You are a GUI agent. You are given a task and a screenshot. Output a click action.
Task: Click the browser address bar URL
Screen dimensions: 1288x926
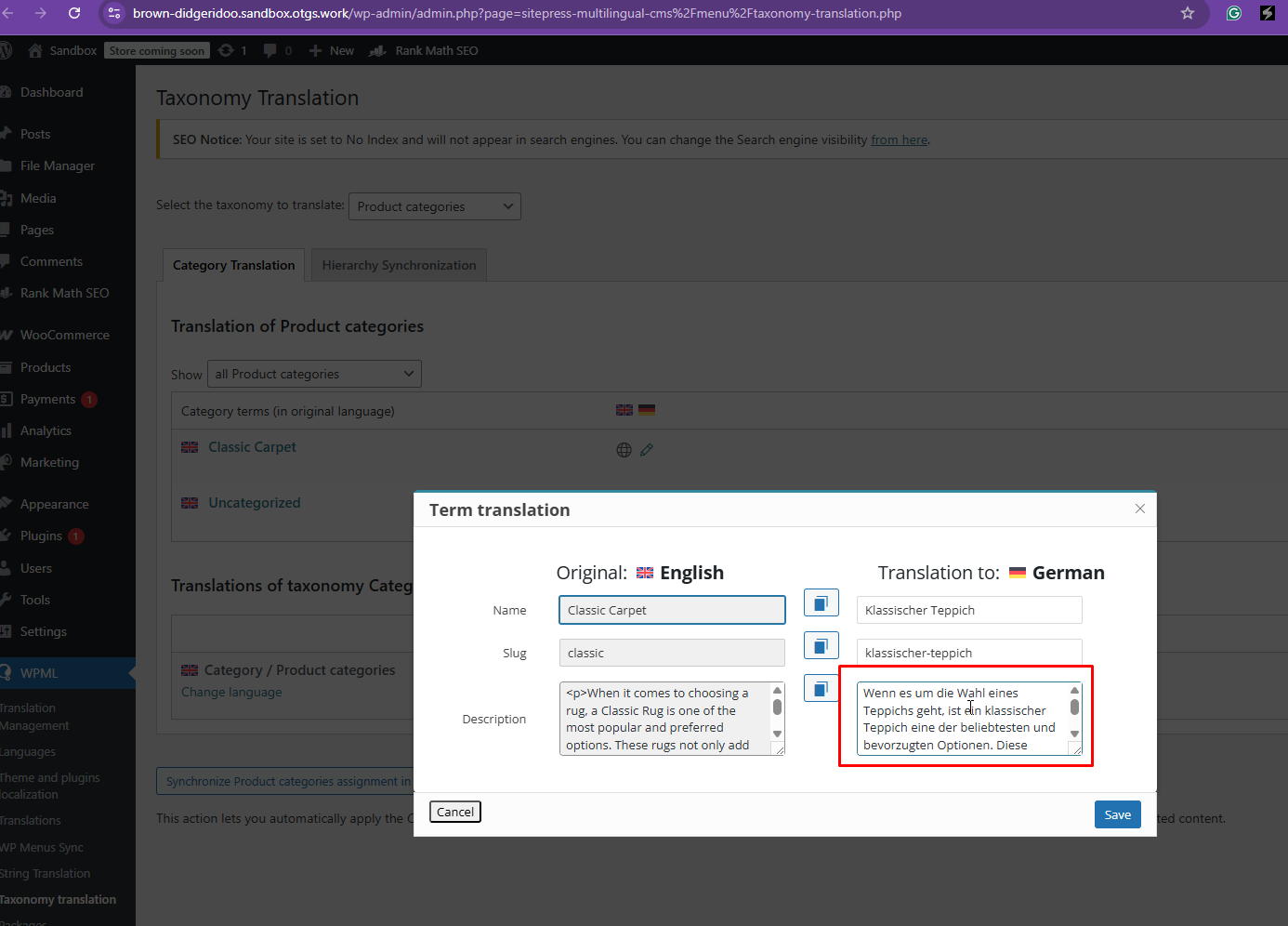click(x=517, y=13)
